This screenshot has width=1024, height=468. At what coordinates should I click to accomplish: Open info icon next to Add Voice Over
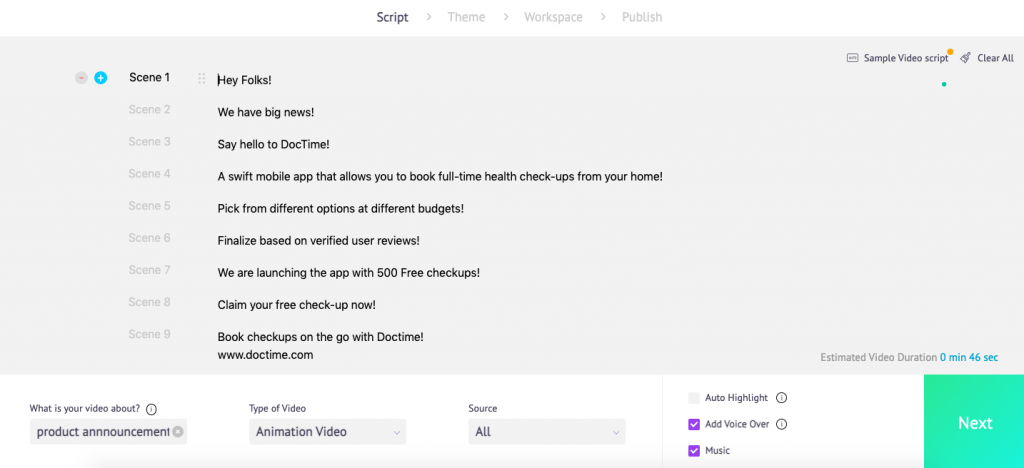(x=782, y=424)
